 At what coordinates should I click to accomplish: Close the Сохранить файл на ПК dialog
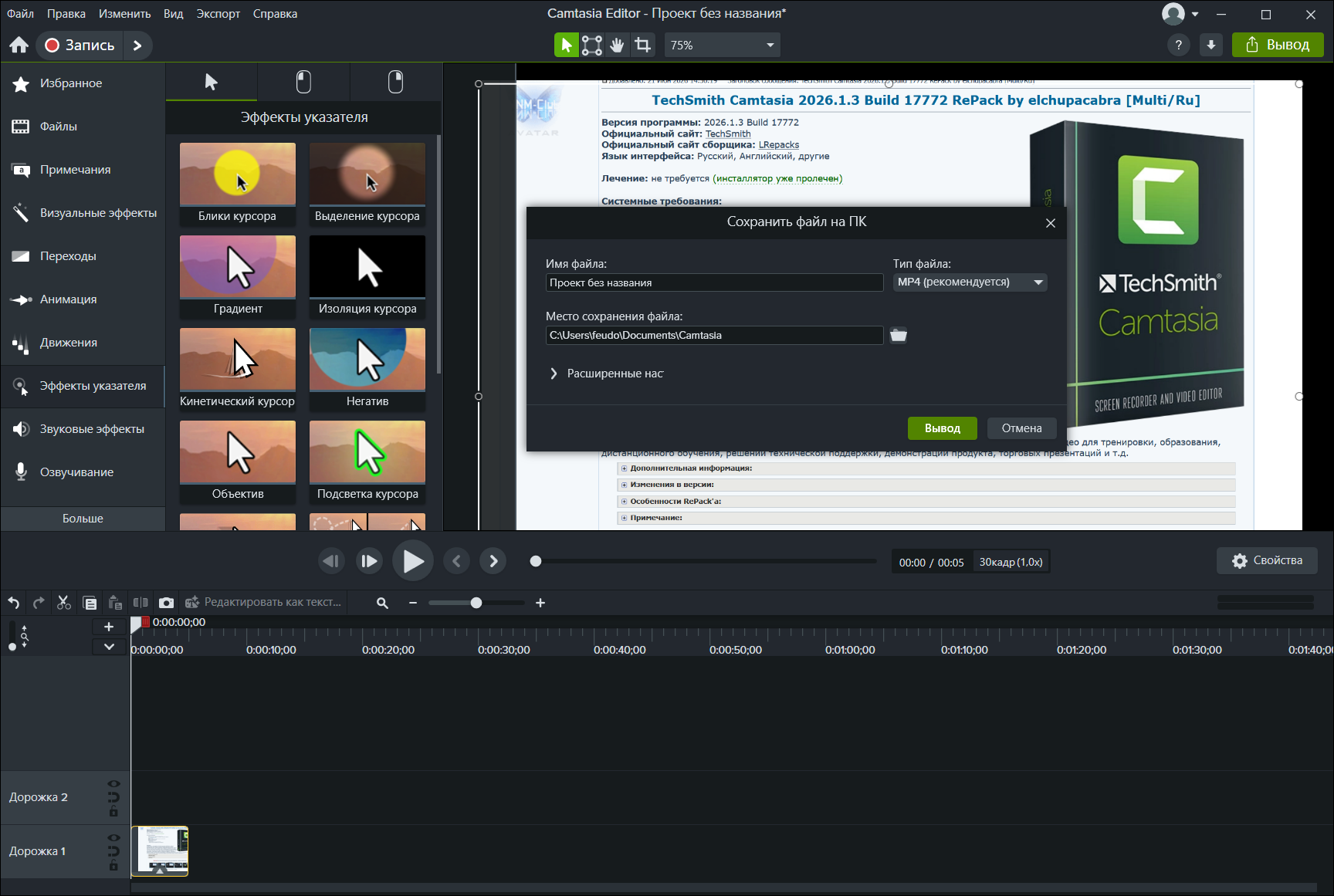click(1051, 223)
